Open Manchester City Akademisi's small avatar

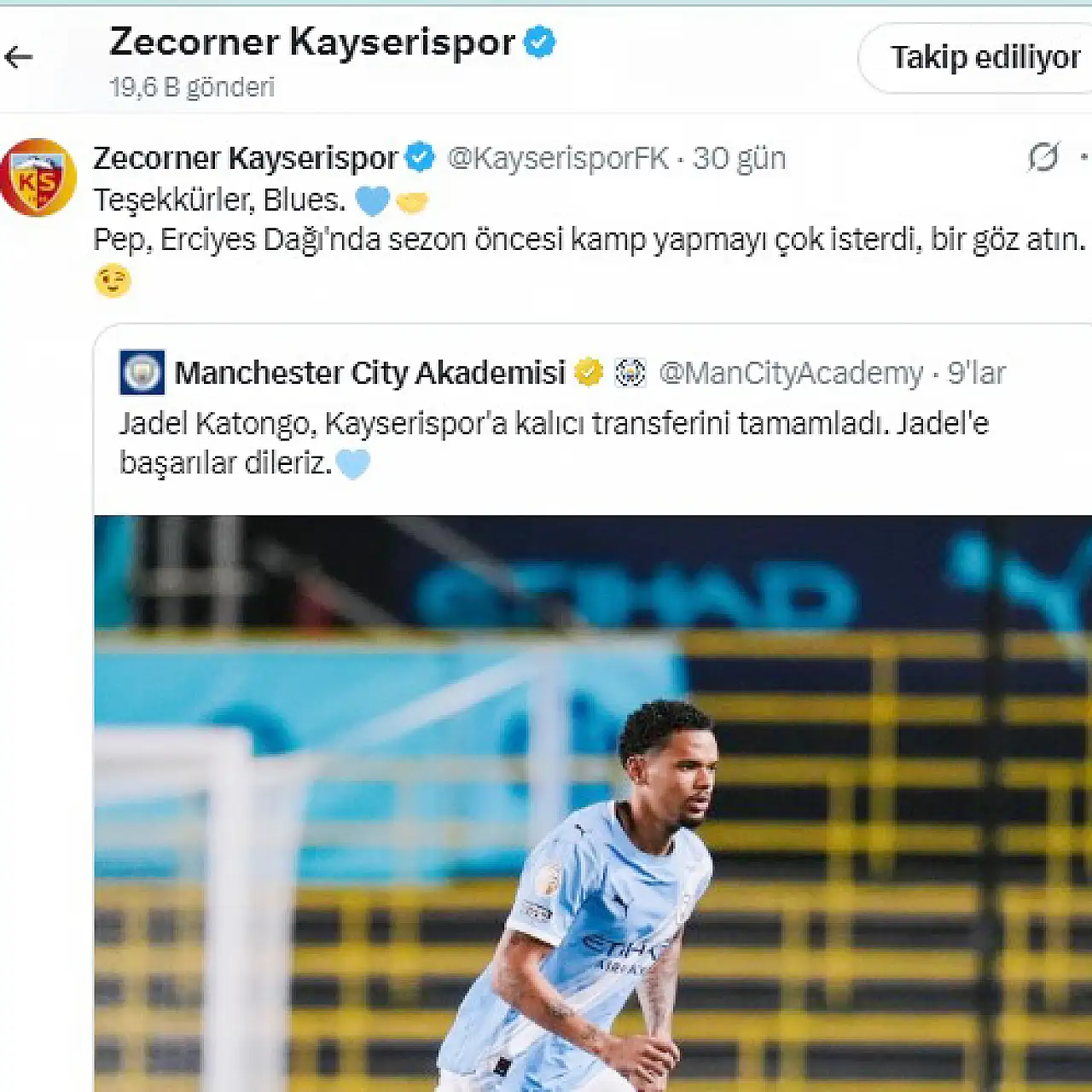142,373
